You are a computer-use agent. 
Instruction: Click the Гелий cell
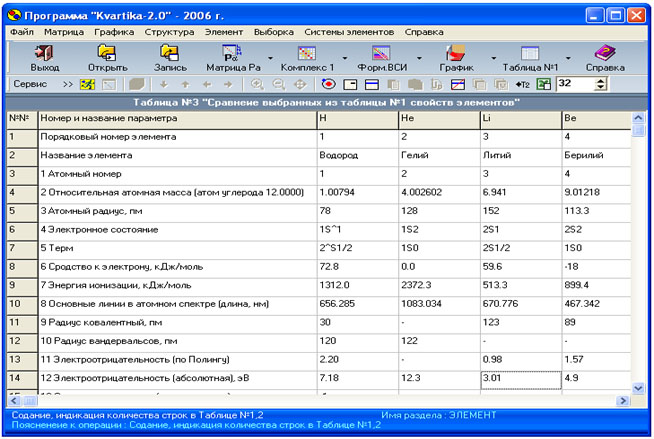point(439,158)
